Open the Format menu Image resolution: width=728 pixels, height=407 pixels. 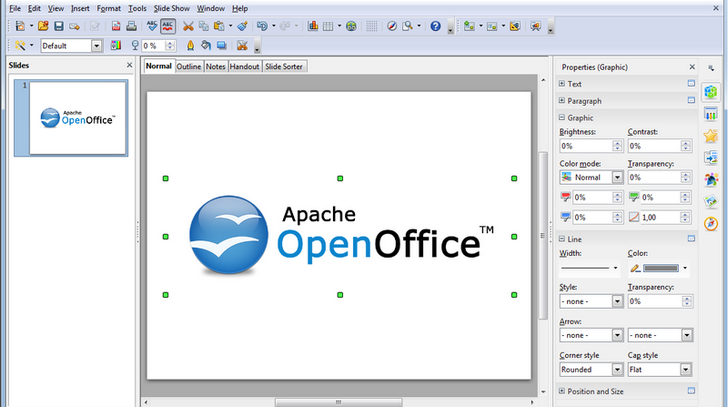click(108, 8)
